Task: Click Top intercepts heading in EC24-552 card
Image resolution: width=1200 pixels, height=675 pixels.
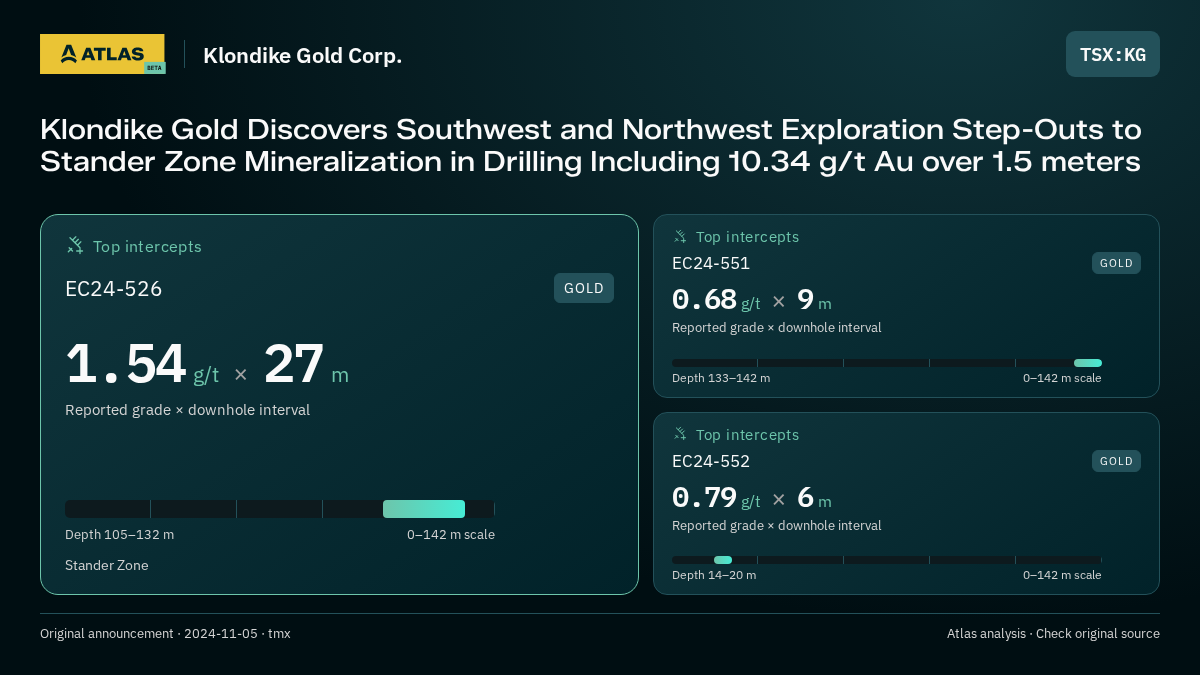Action: 747,435
